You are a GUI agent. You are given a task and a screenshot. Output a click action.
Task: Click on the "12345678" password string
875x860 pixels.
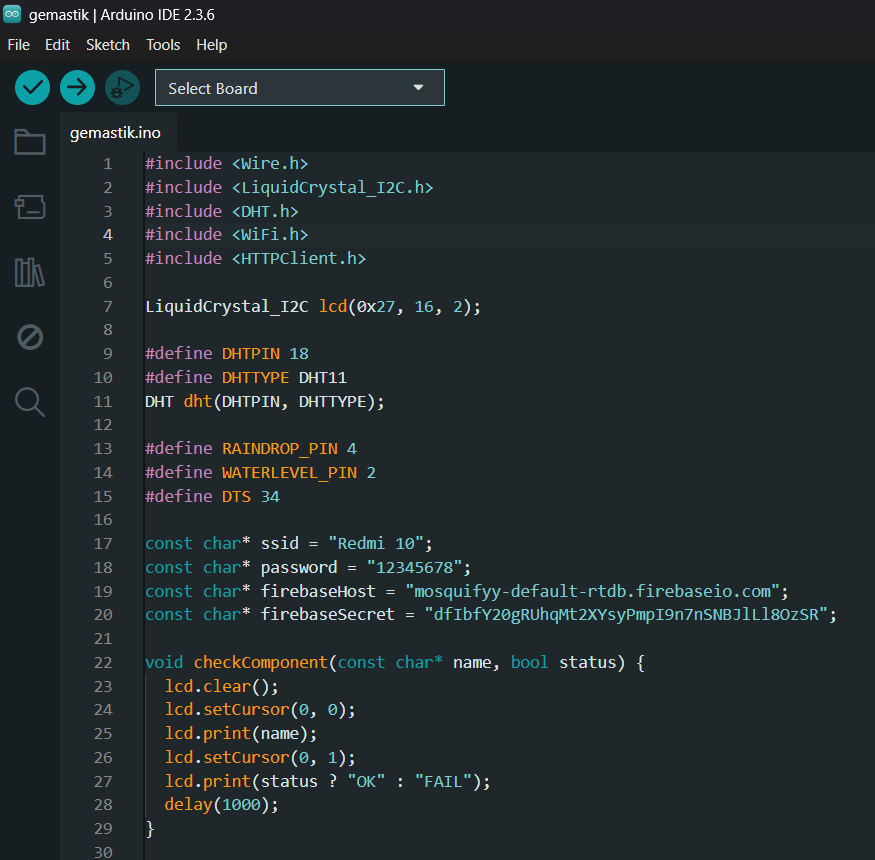(x=414, y=568)
